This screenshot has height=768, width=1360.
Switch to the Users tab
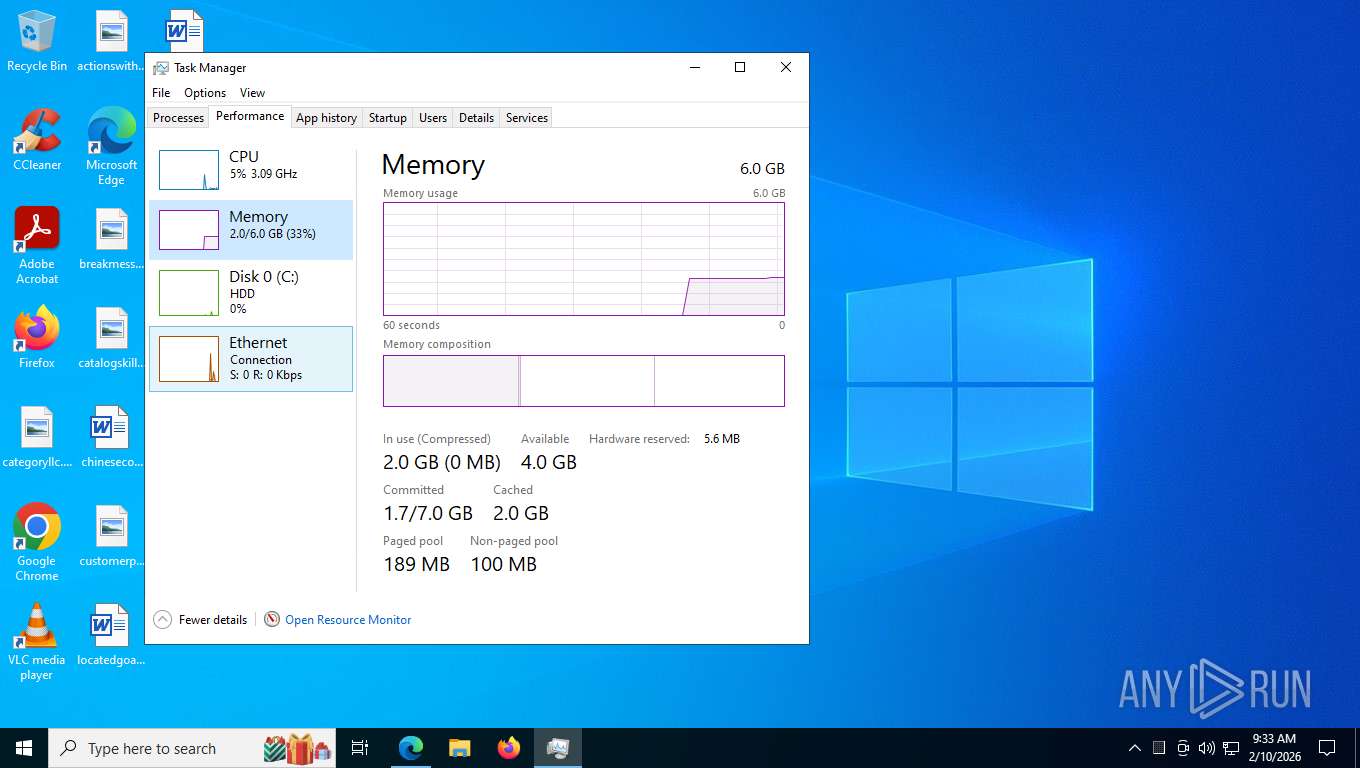[x=433, y=118]
